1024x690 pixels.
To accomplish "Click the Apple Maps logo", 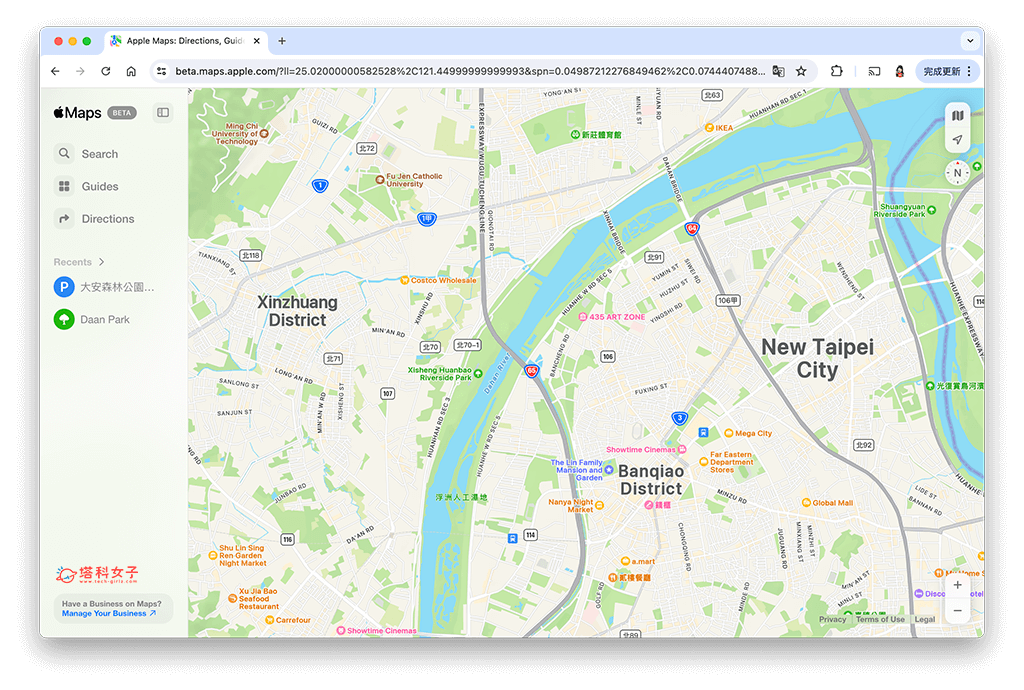I will pos(77,113).
